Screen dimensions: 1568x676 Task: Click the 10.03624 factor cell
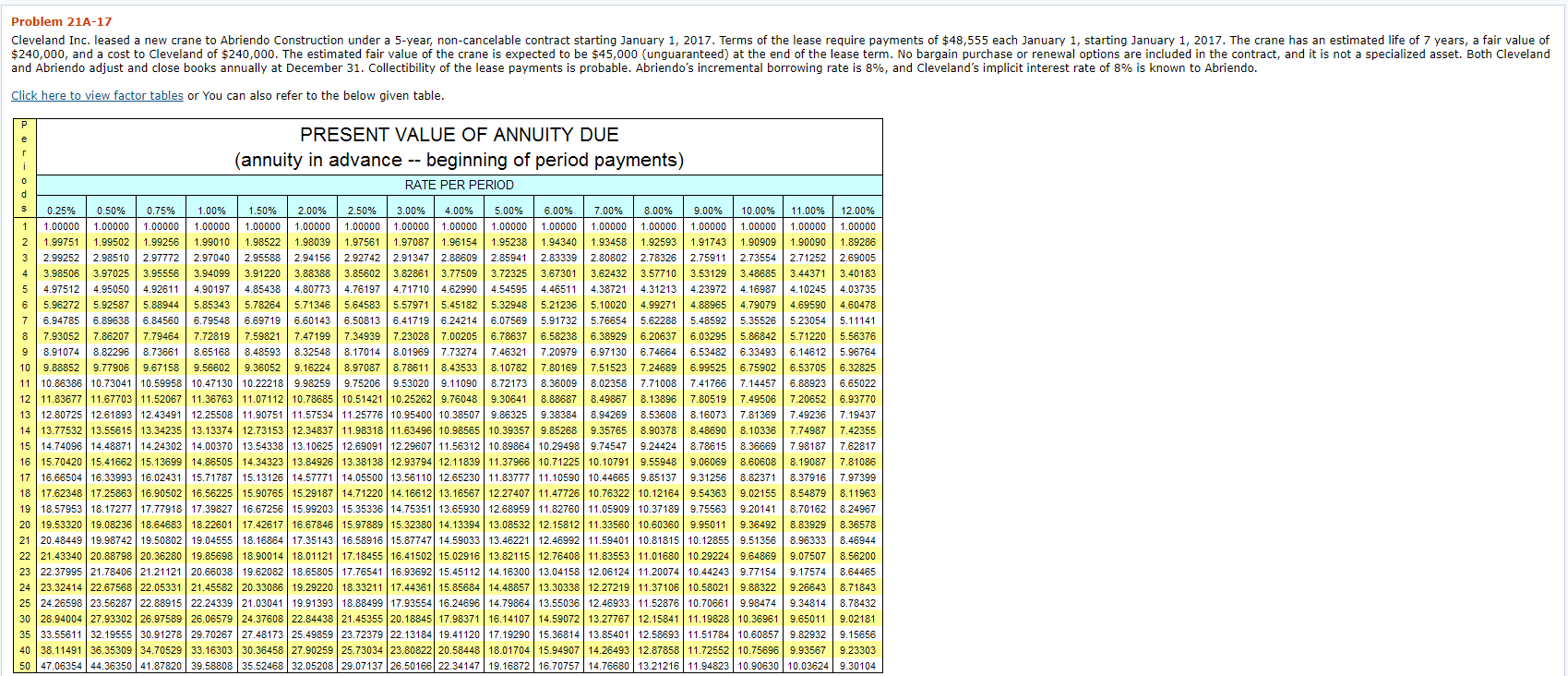(x=808, y=666)
